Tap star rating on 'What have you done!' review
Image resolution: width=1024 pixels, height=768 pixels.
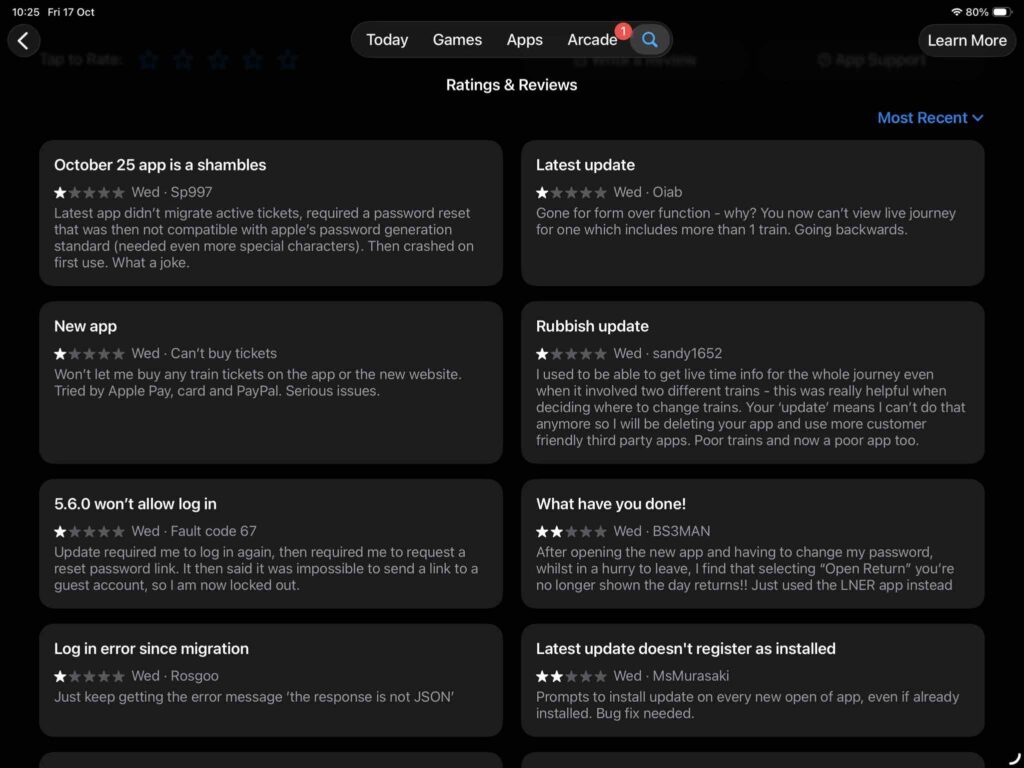571,531
